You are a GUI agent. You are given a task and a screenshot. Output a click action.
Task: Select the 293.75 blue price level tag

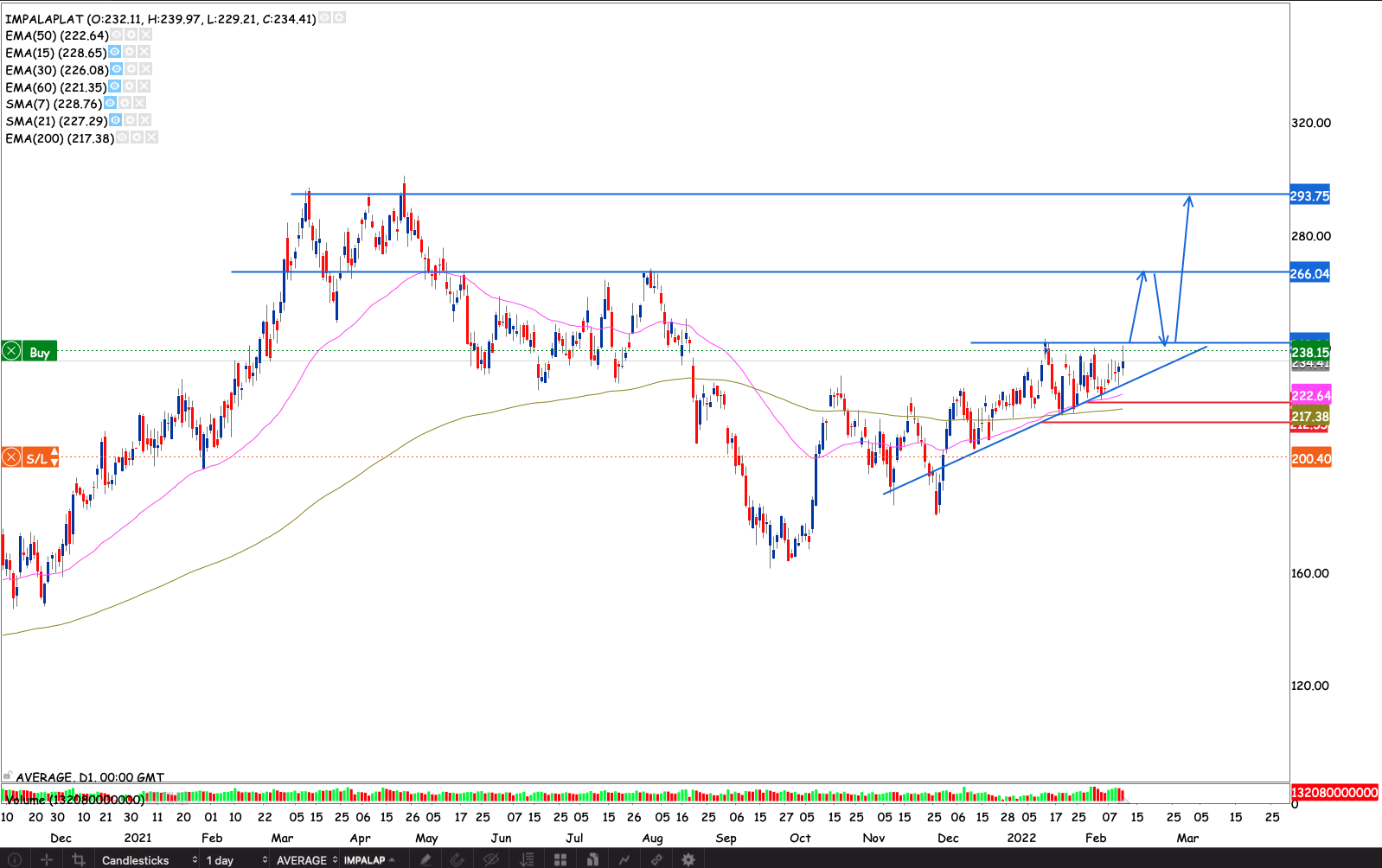point(1309,196)
